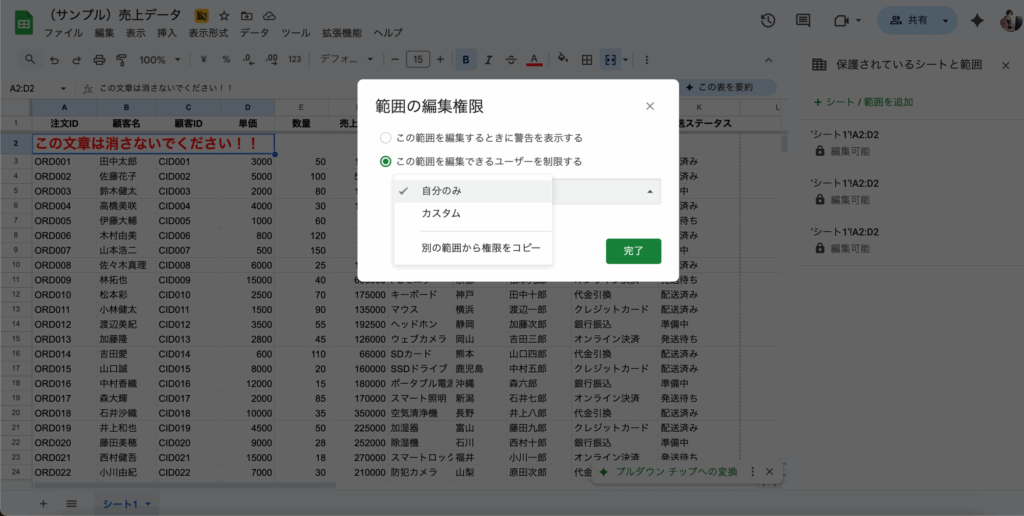Format as yen currency

point(203,59)
